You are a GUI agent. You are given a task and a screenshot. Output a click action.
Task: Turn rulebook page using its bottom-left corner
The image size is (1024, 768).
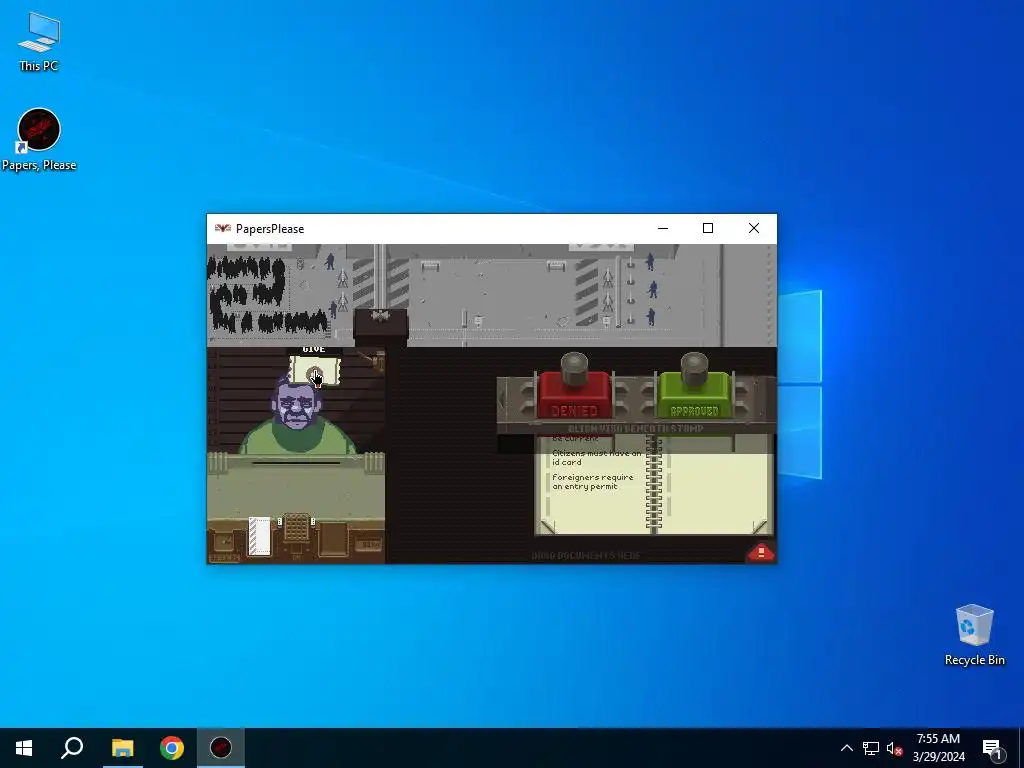(547, 526)
